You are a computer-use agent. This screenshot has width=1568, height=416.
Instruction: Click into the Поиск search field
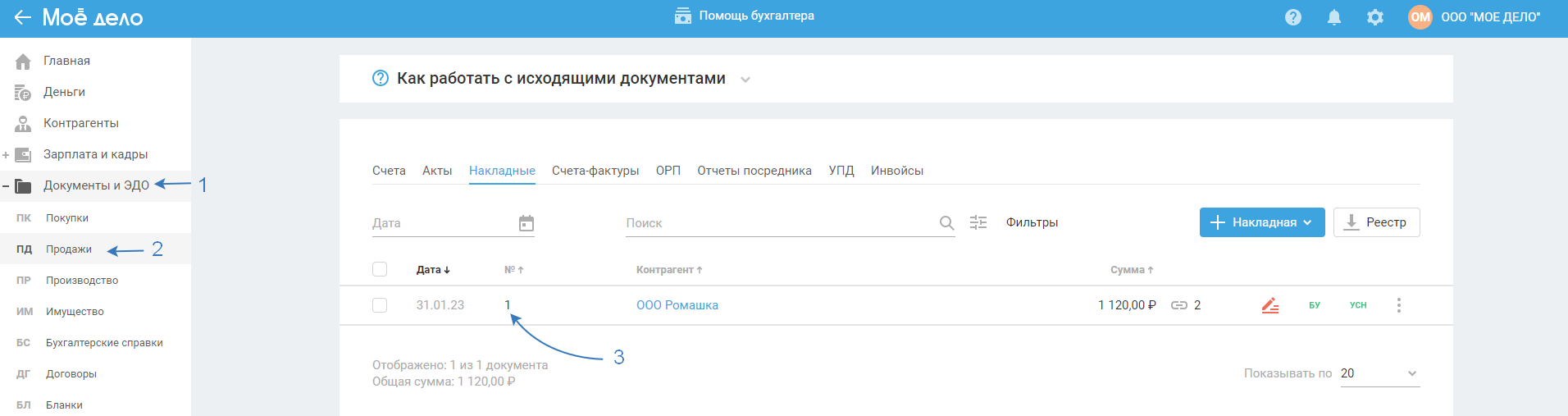779,223
